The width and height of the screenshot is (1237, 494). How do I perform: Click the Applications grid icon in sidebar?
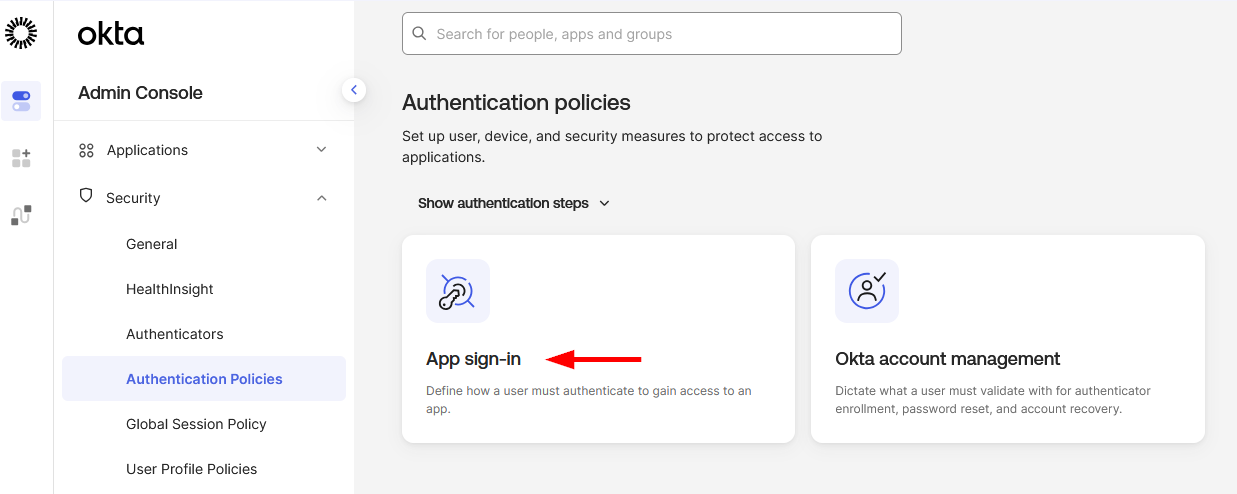(x=86, y=150)
